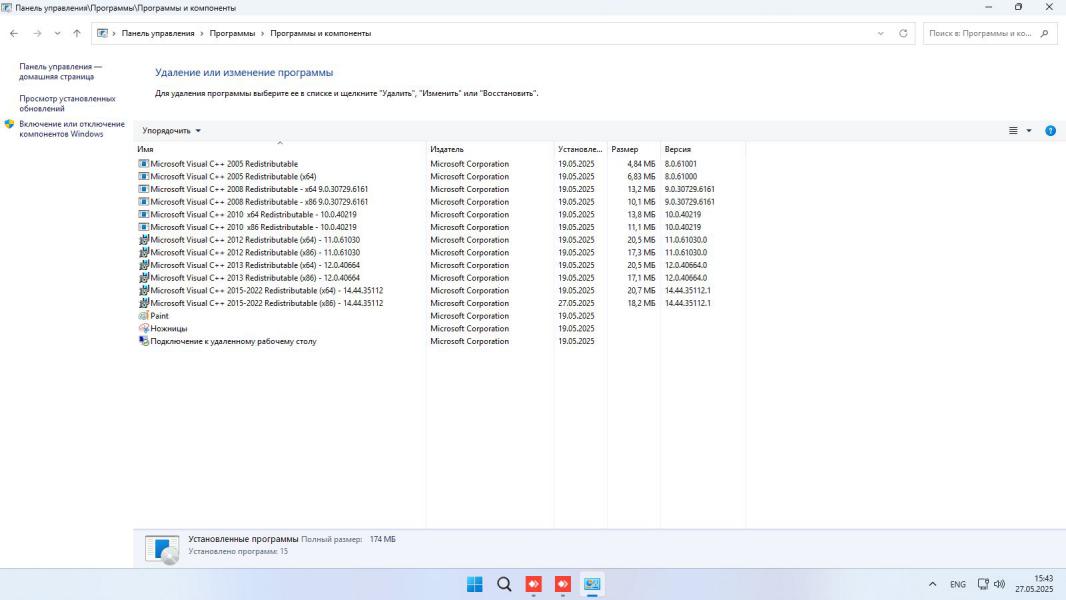Select 'Microsoft Visual C++ 2015-2022 Redistributable (x64)' row name
The height and width of the screenshot is (600, 1066).
[266, 291]
